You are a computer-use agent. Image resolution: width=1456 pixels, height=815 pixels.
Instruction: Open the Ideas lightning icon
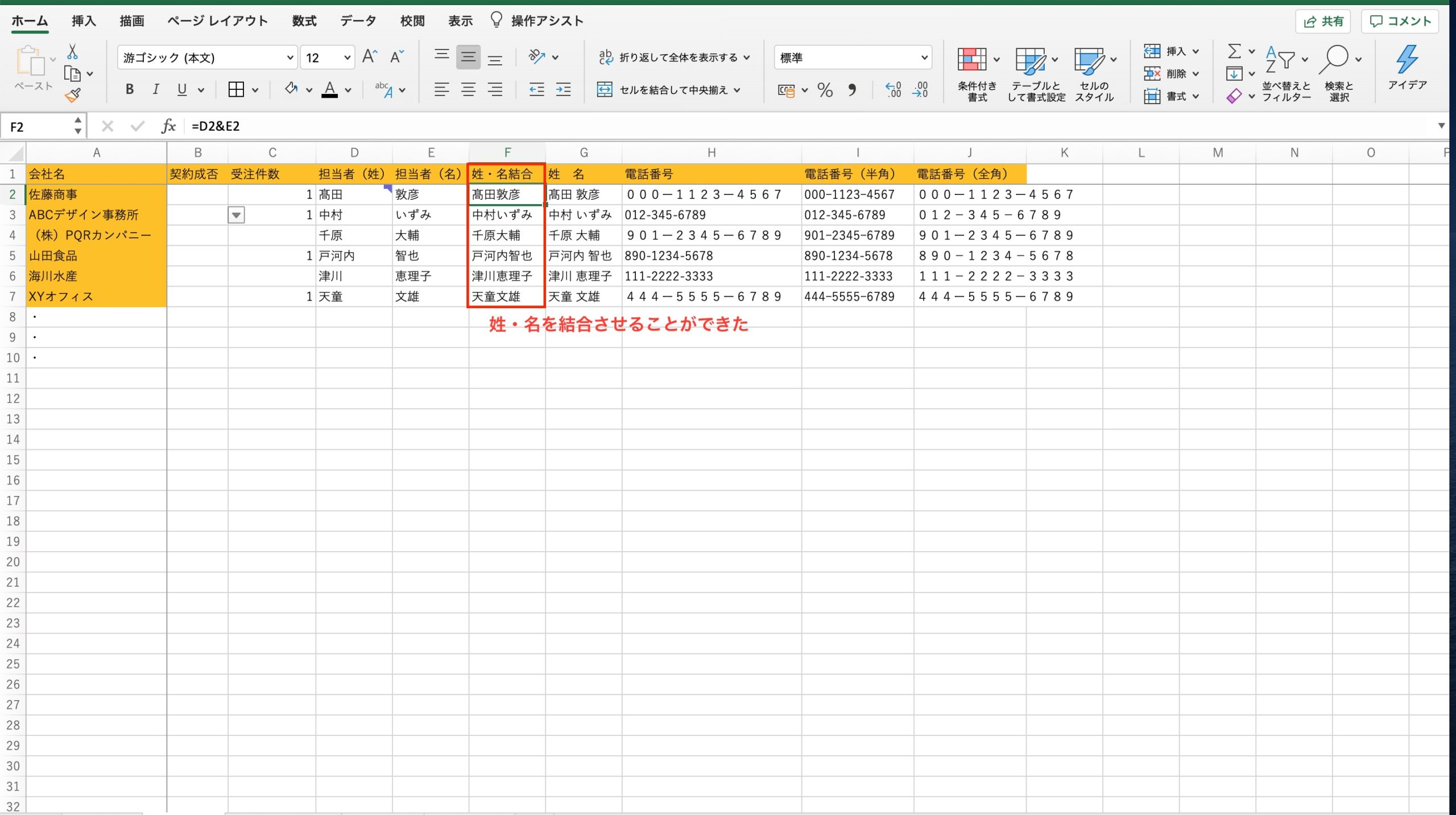(x=1407, y=67)
